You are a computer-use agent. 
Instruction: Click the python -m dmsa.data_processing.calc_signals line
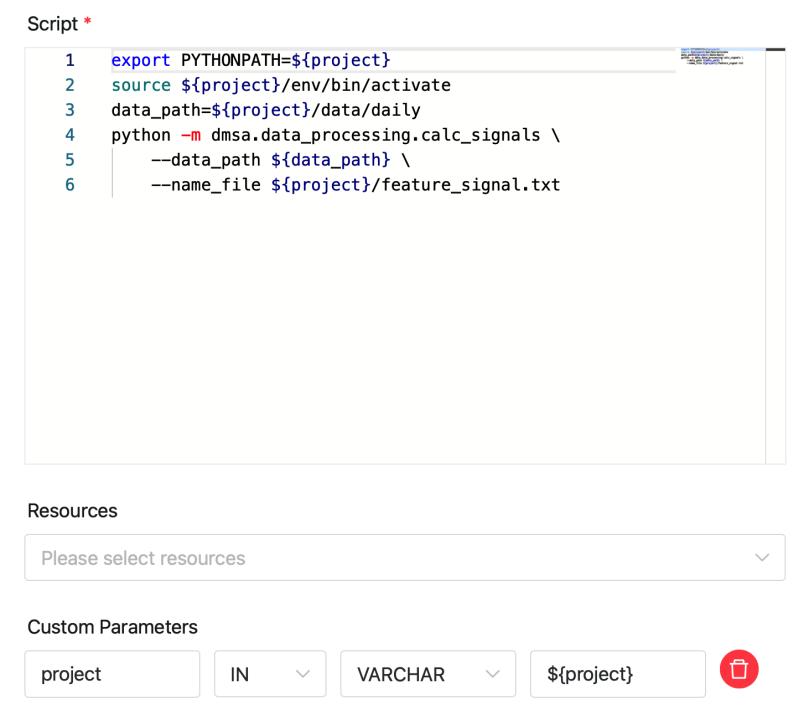click(x=335, y=135)
